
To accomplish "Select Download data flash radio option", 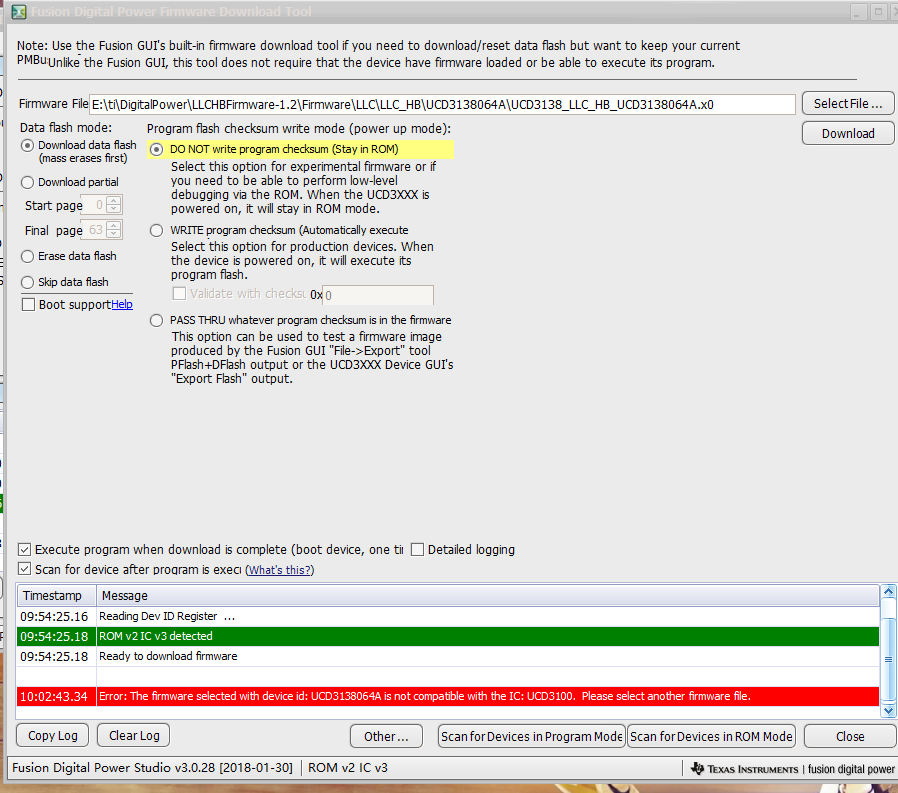I will [27, 145].
